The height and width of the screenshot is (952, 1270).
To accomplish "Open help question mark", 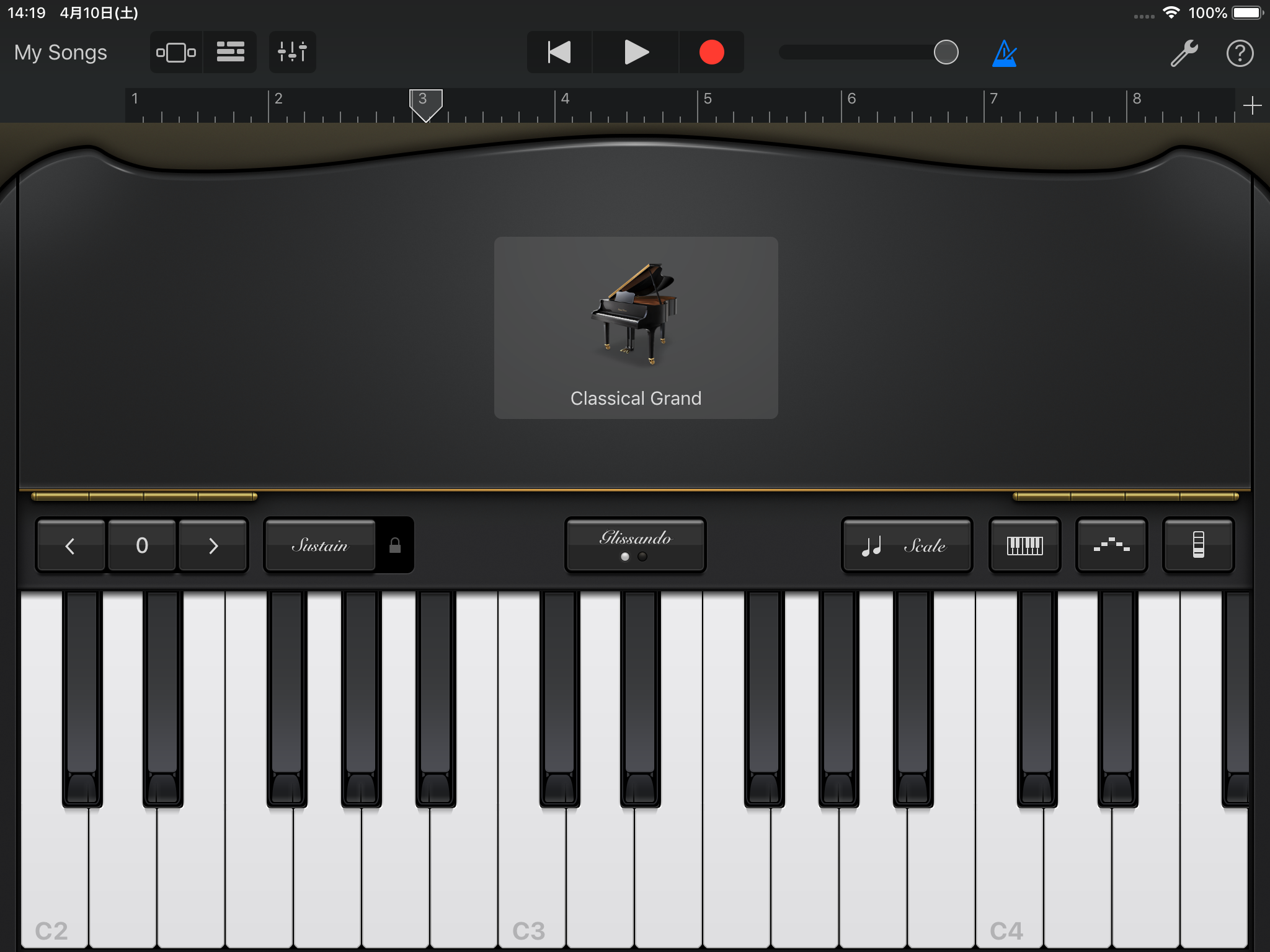I will click(x=1240, y=53).
